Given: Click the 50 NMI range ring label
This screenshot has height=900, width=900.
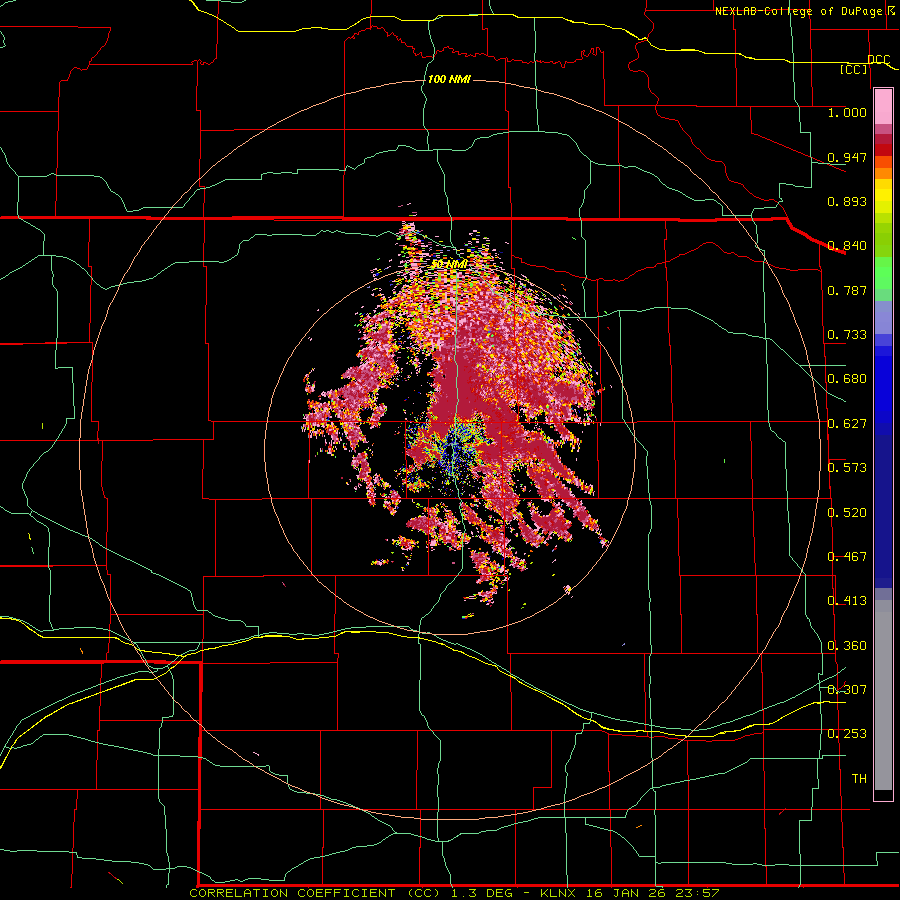Looking at the screenshot, I should pyautogui.click(x=449, y=264).
